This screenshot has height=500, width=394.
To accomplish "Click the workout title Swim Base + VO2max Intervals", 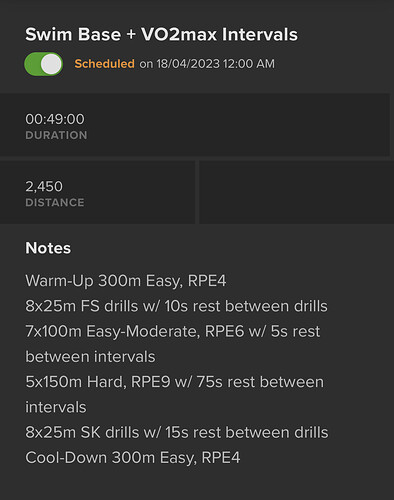I will [x=161, y=34].
